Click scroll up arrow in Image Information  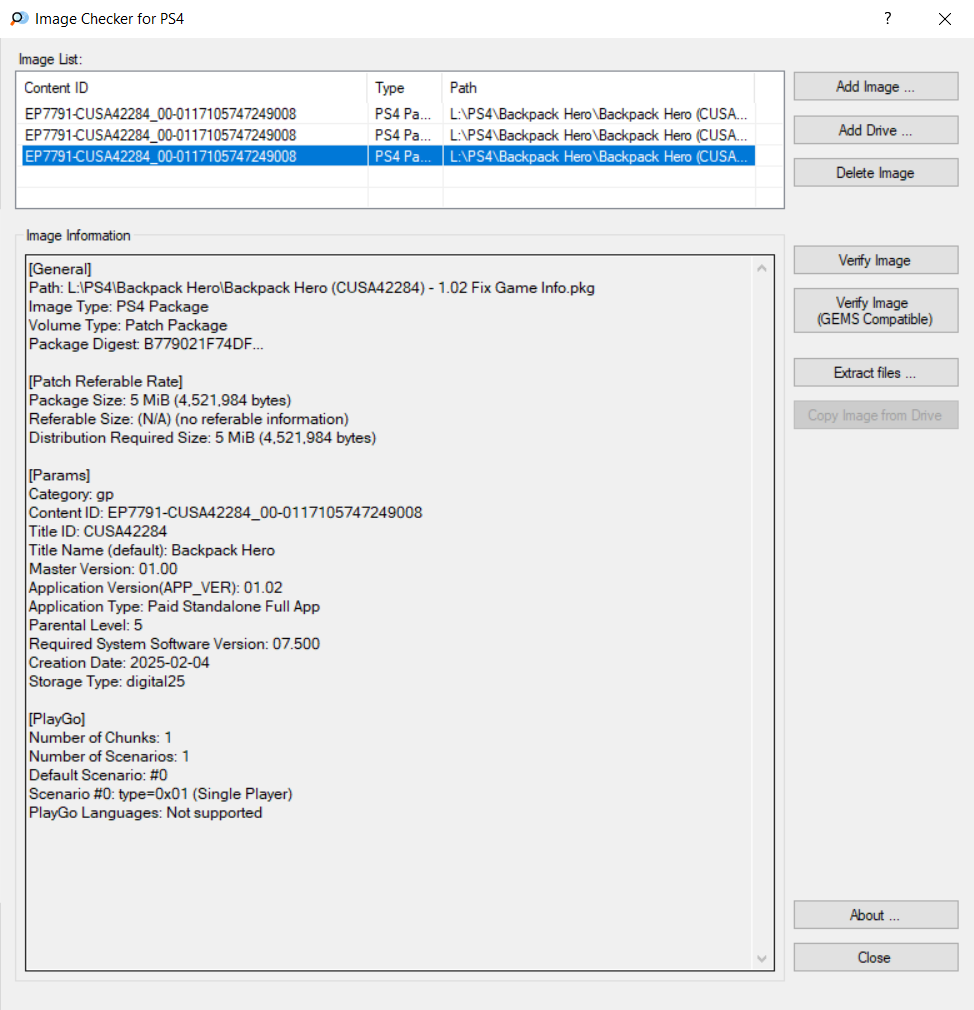pyautogui.click(x=762, y=269)
